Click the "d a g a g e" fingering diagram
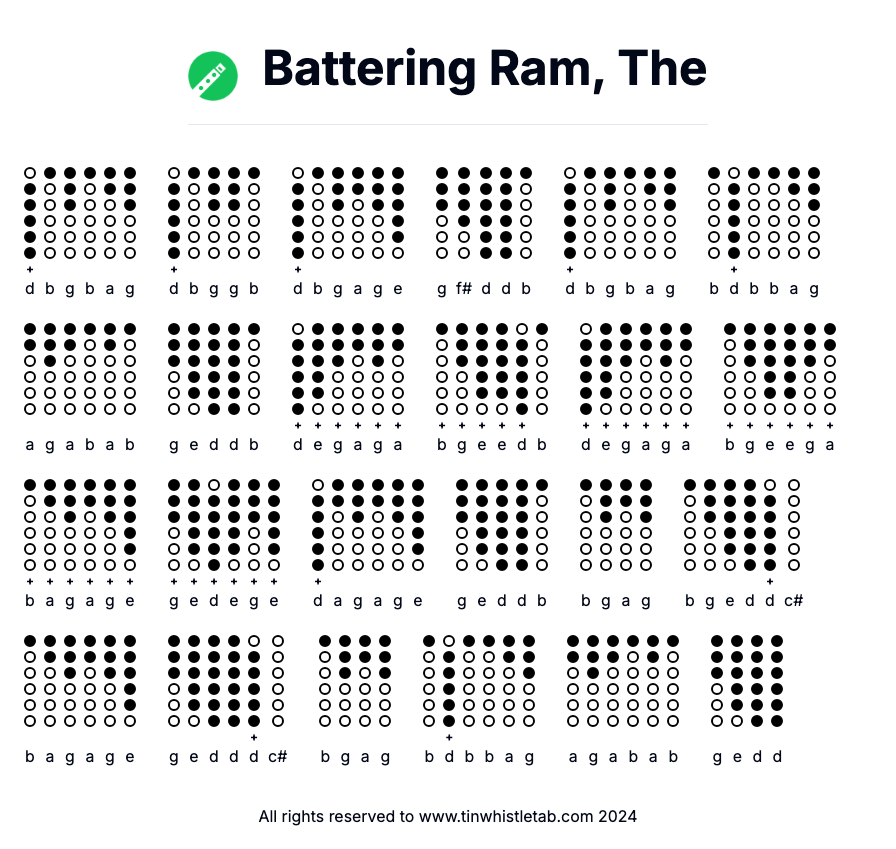 point(368,525)
